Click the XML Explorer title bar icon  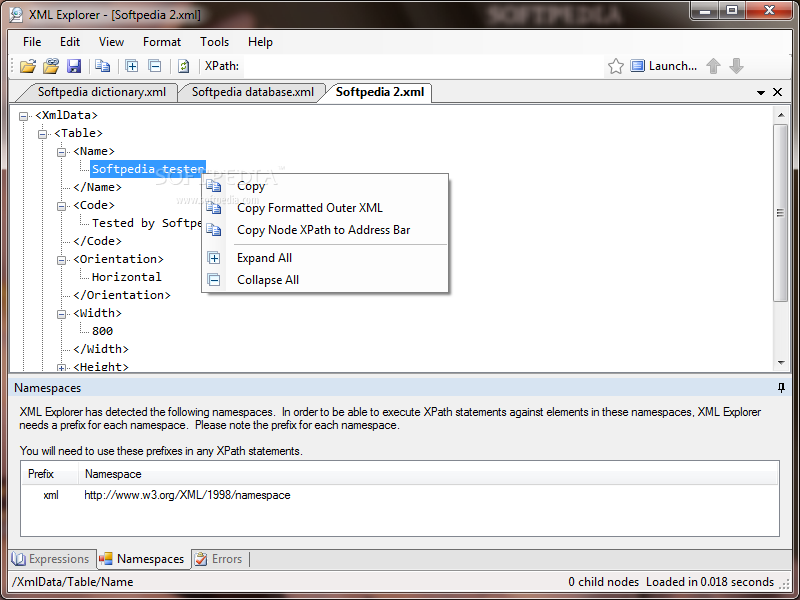coord(16,14)
